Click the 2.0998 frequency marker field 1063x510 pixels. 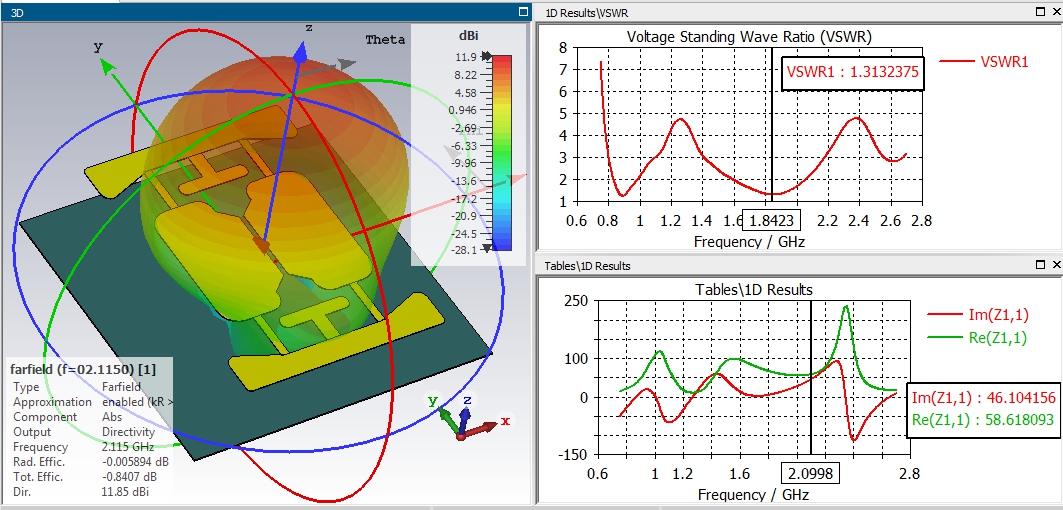[810, 473]
